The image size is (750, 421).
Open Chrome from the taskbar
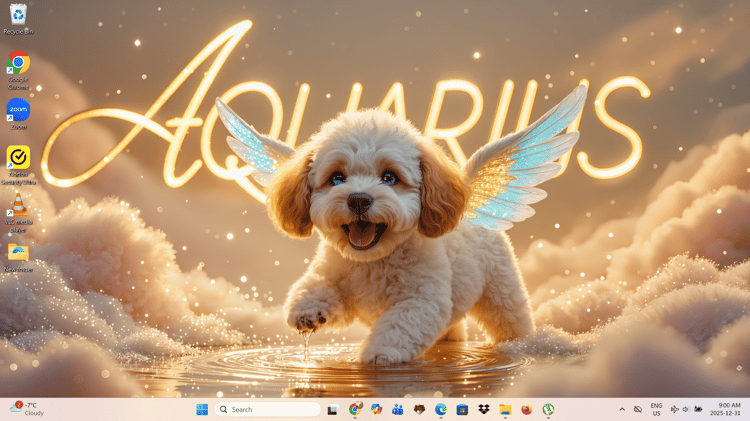355,409
